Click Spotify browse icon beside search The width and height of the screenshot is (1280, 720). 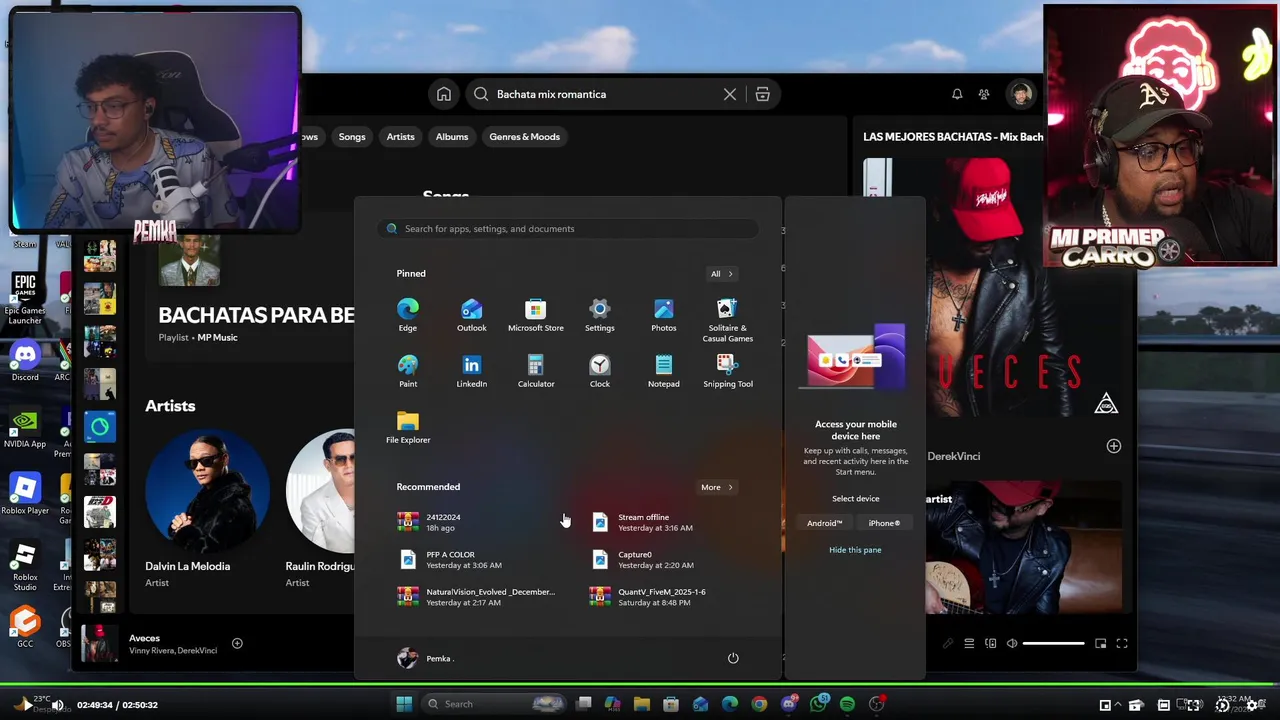point(762,94)
